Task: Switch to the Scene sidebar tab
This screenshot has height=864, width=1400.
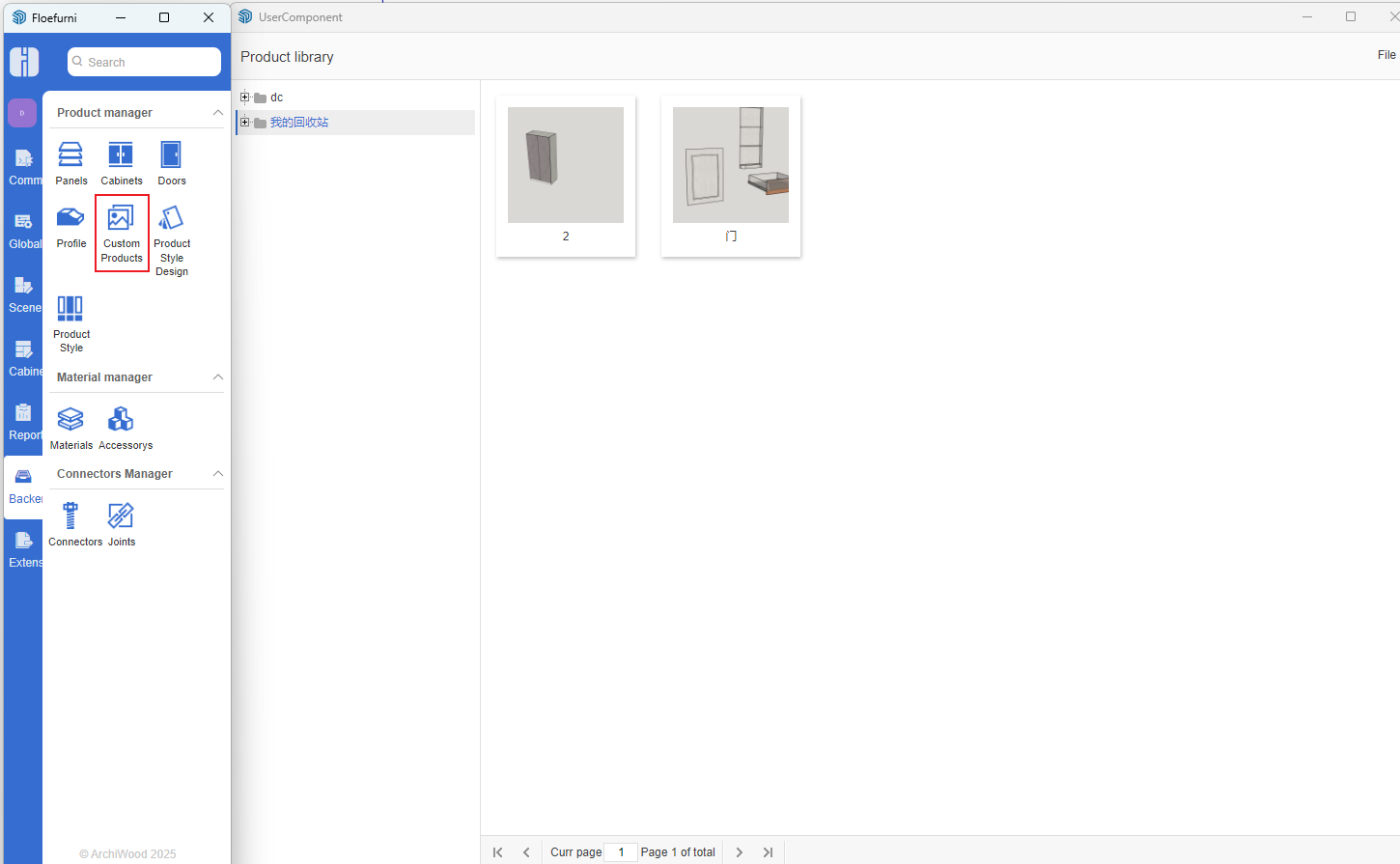Action: tap(24, 294)
